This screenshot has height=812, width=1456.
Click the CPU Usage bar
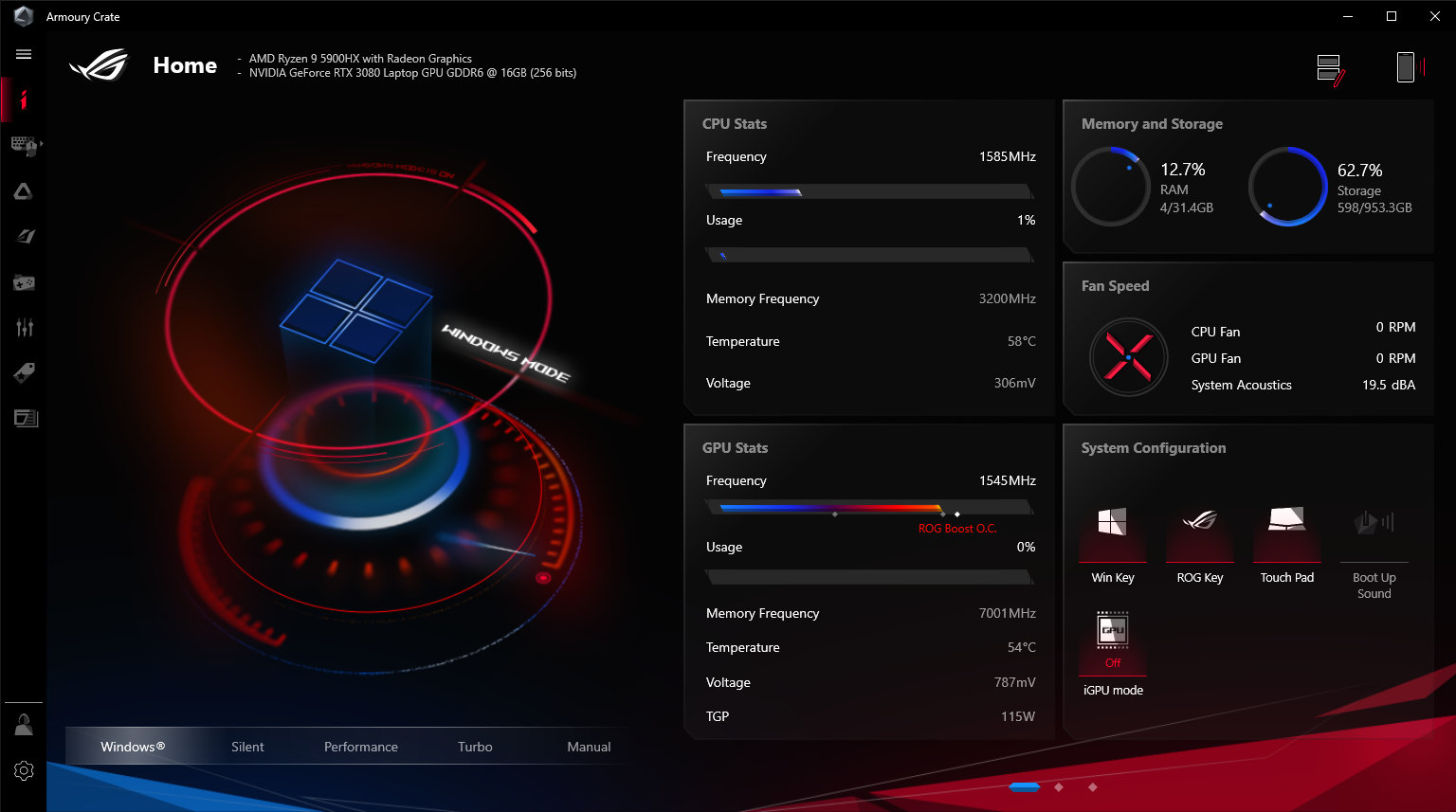[x=869, y=255]
